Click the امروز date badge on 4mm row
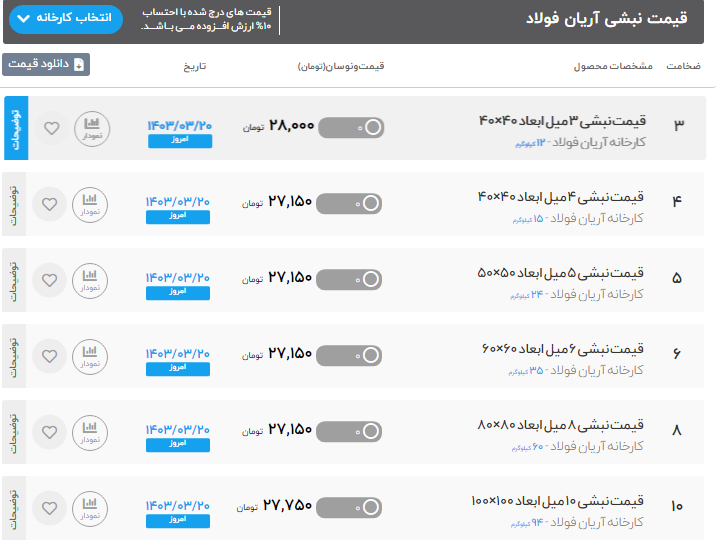The image size is (723, 541). tap(179, 217)
